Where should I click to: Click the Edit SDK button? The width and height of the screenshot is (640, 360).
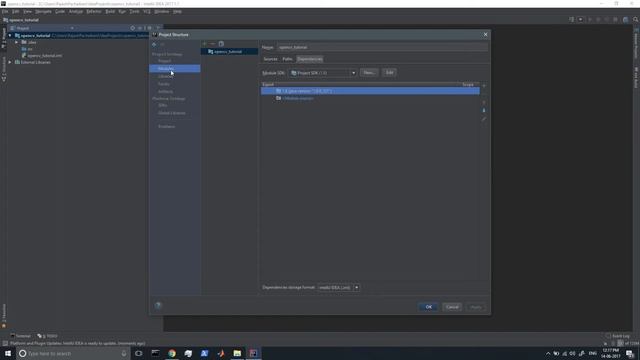(x=389, y=73)
